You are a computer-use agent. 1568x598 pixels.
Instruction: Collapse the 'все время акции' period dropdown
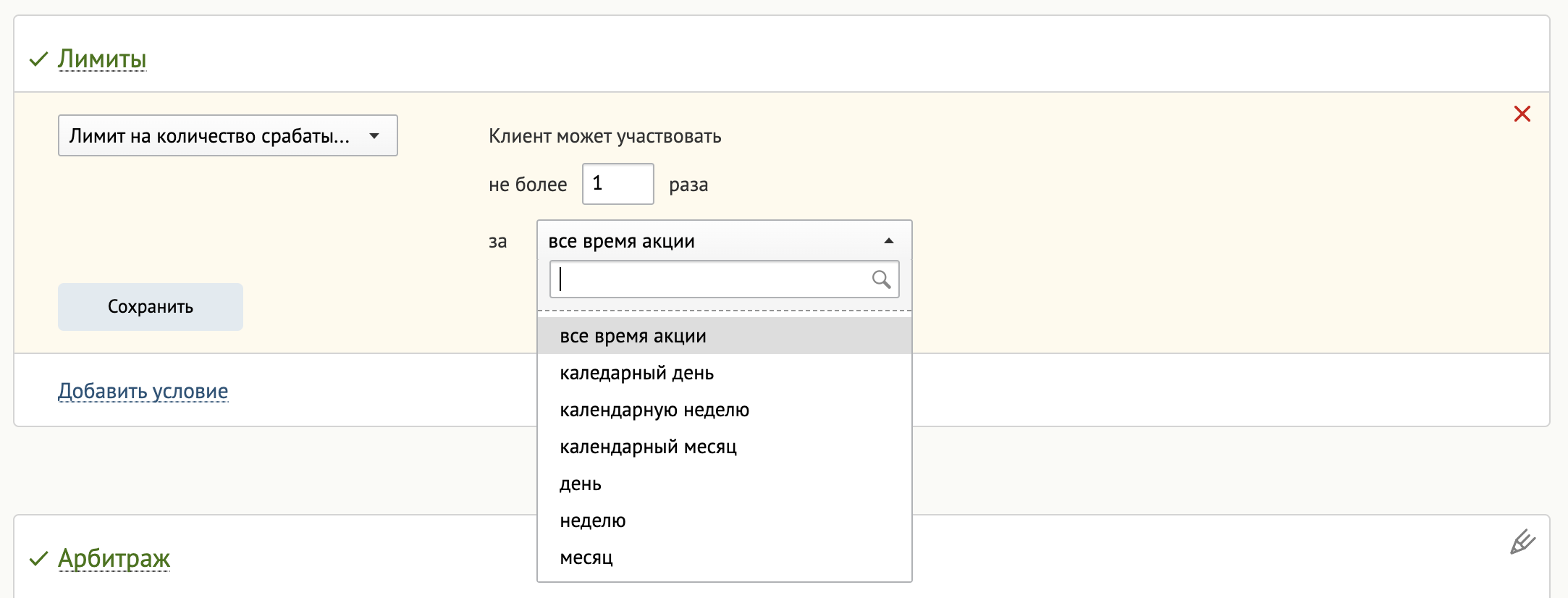(724, 240)
